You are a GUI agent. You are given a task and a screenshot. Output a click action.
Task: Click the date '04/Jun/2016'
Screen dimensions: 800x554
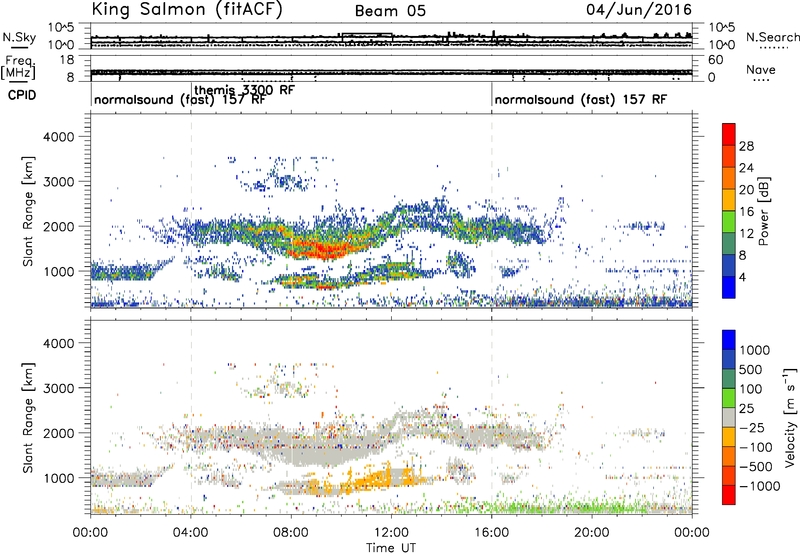coord(639,10)
